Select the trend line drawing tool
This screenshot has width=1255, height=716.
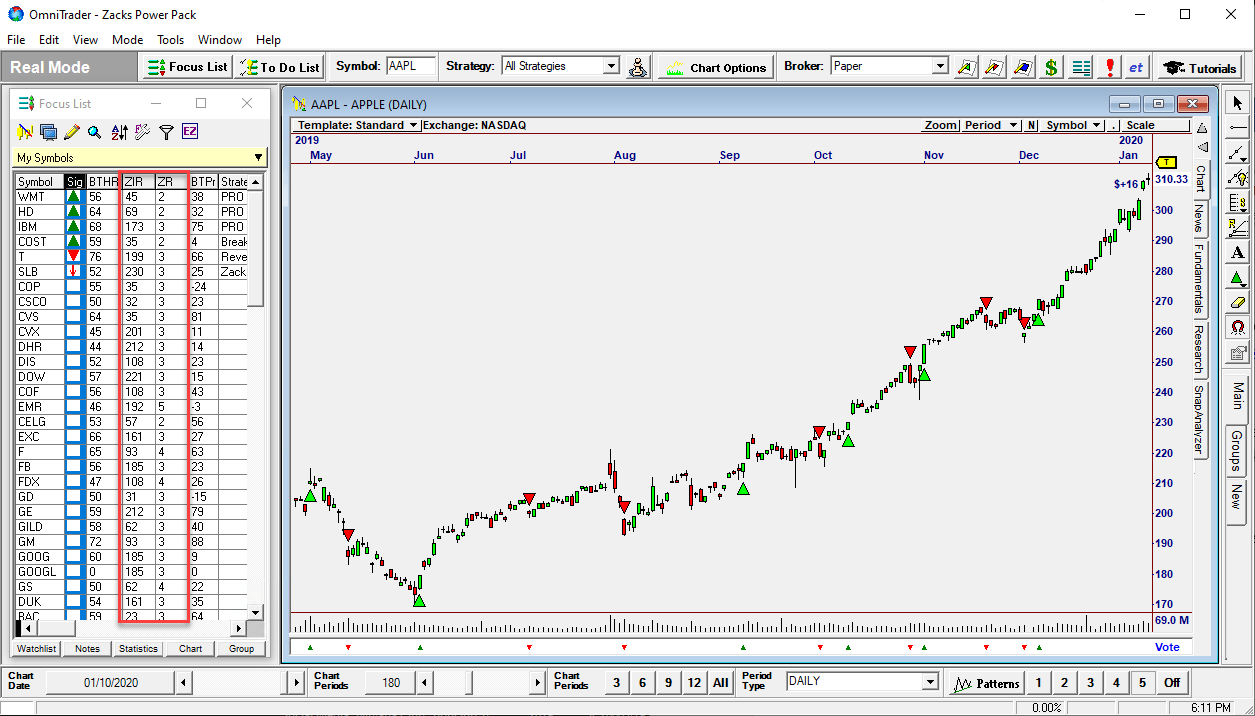(1238, 152)
